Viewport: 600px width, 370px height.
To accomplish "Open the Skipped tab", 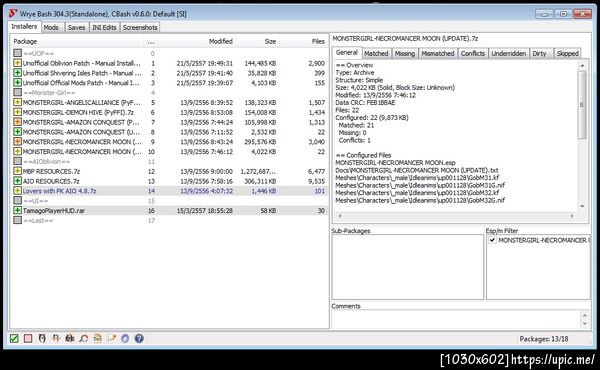I will coord(567,53).
